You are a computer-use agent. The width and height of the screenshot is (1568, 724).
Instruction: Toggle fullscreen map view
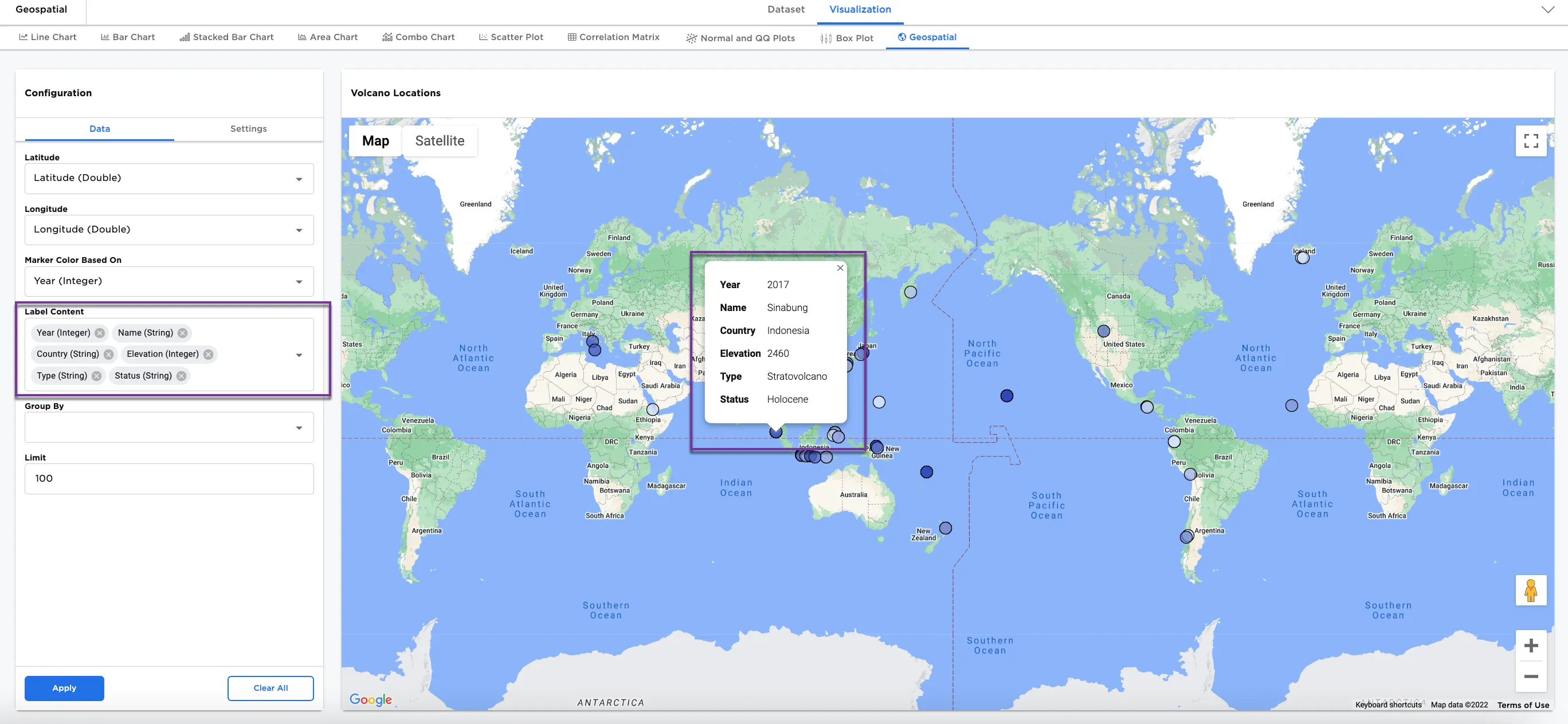[1530, 141]
